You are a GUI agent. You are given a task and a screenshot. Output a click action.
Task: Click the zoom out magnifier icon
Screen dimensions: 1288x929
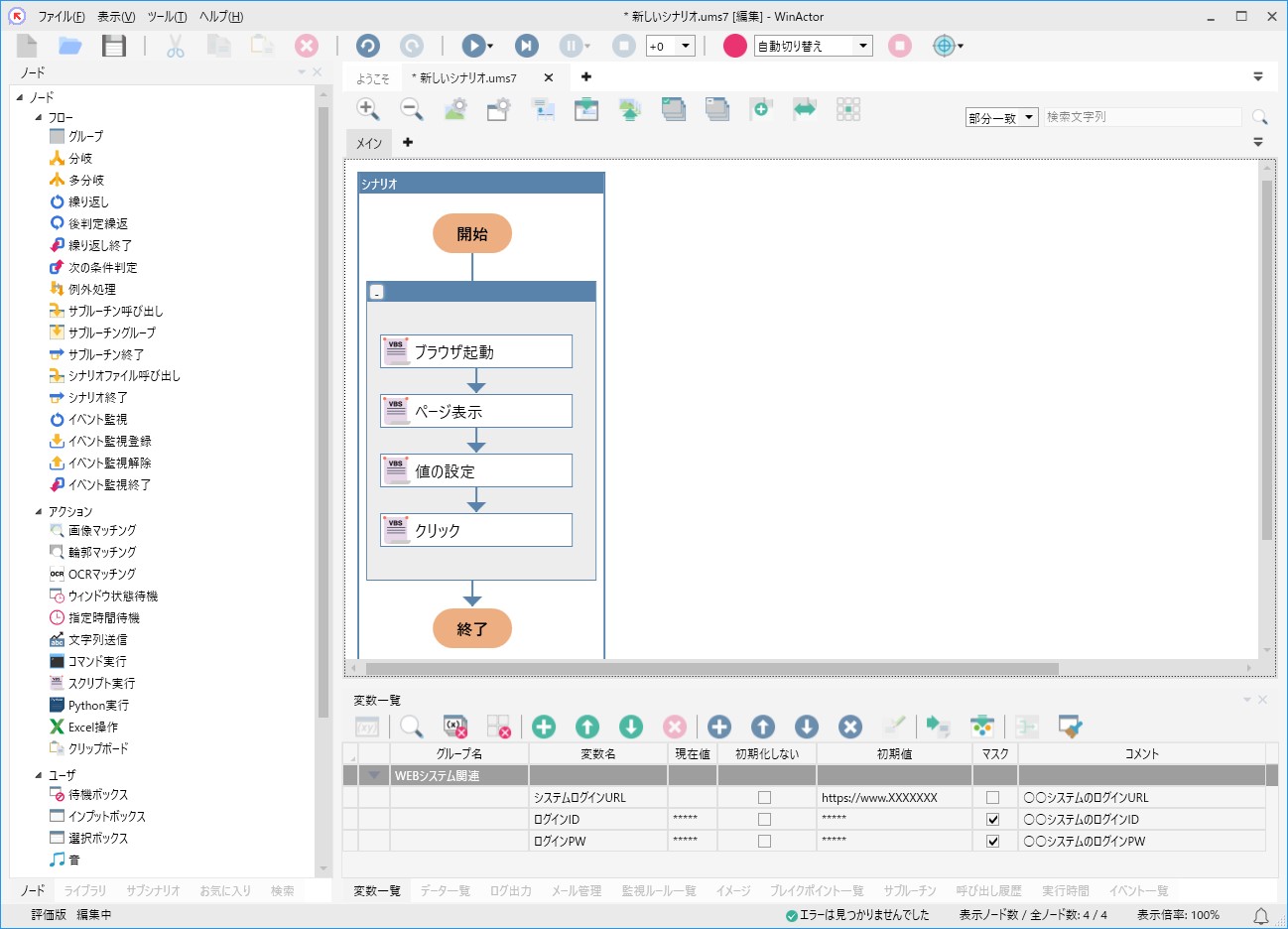coord(411,109)
